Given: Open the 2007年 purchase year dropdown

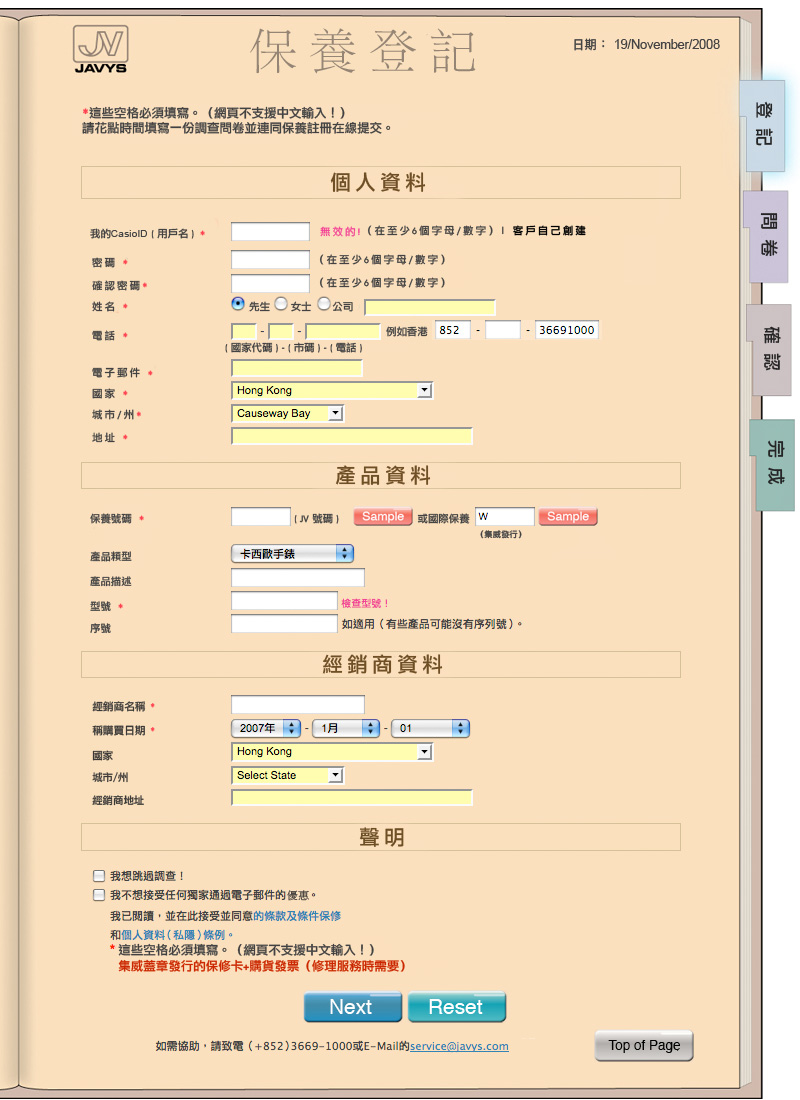Looking at the screenshot, I should 266,728.
